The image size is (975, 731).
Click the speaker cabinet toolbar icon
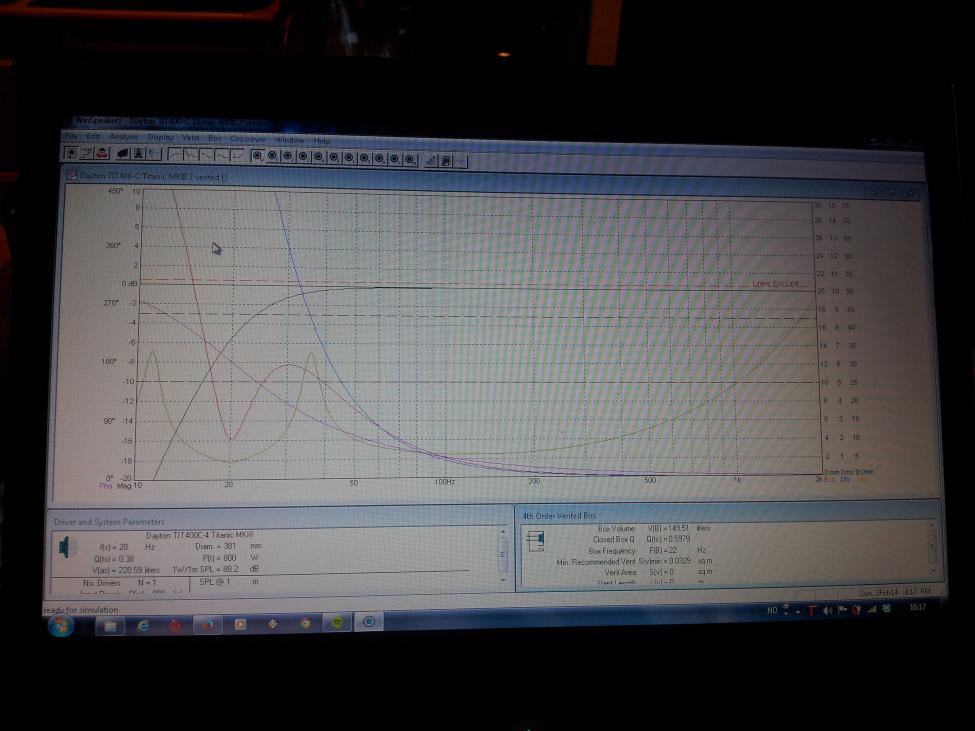point(138,154)
